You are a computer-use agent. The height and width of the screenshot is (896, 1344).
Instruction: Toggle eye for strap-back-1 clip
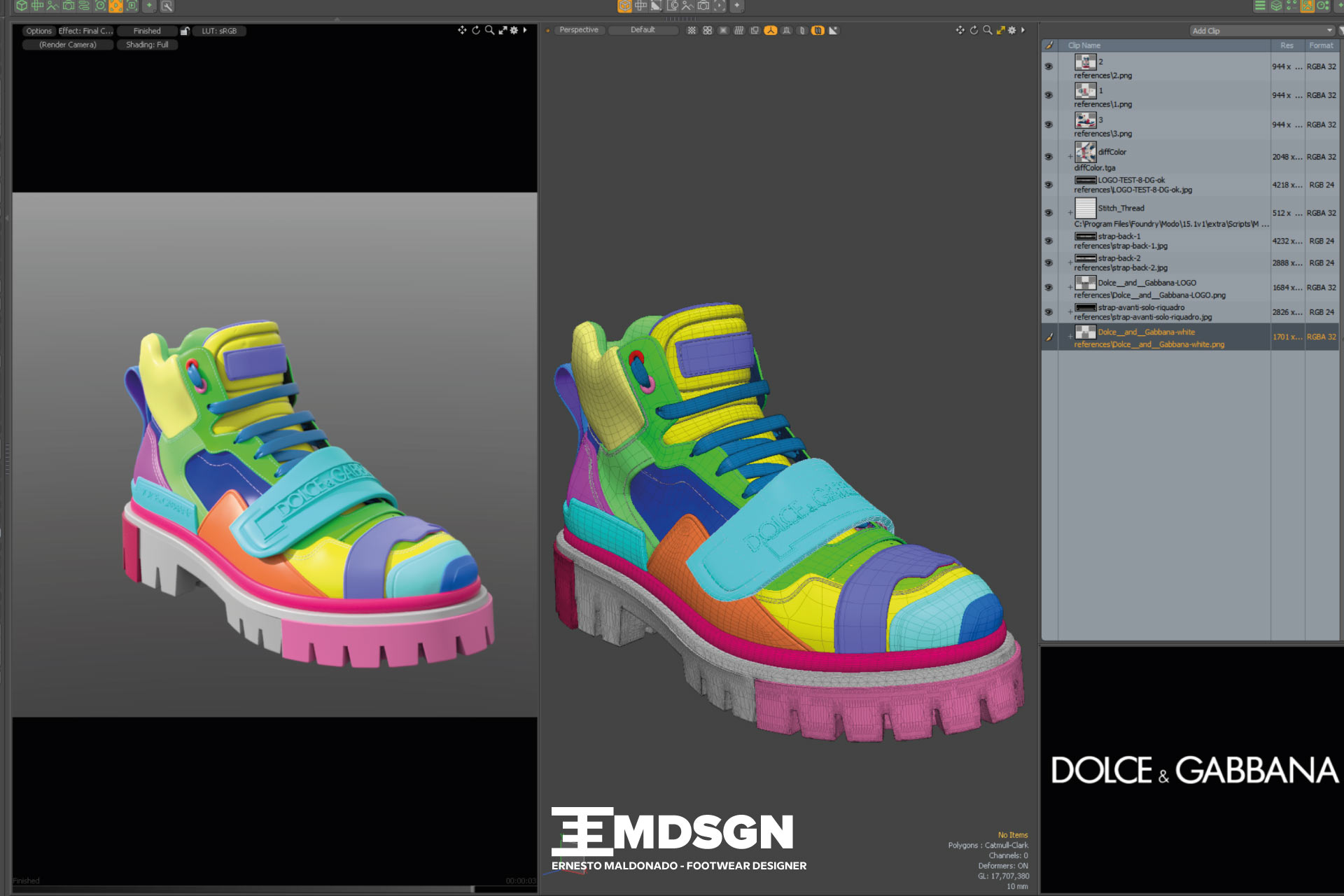[1049, 241]
